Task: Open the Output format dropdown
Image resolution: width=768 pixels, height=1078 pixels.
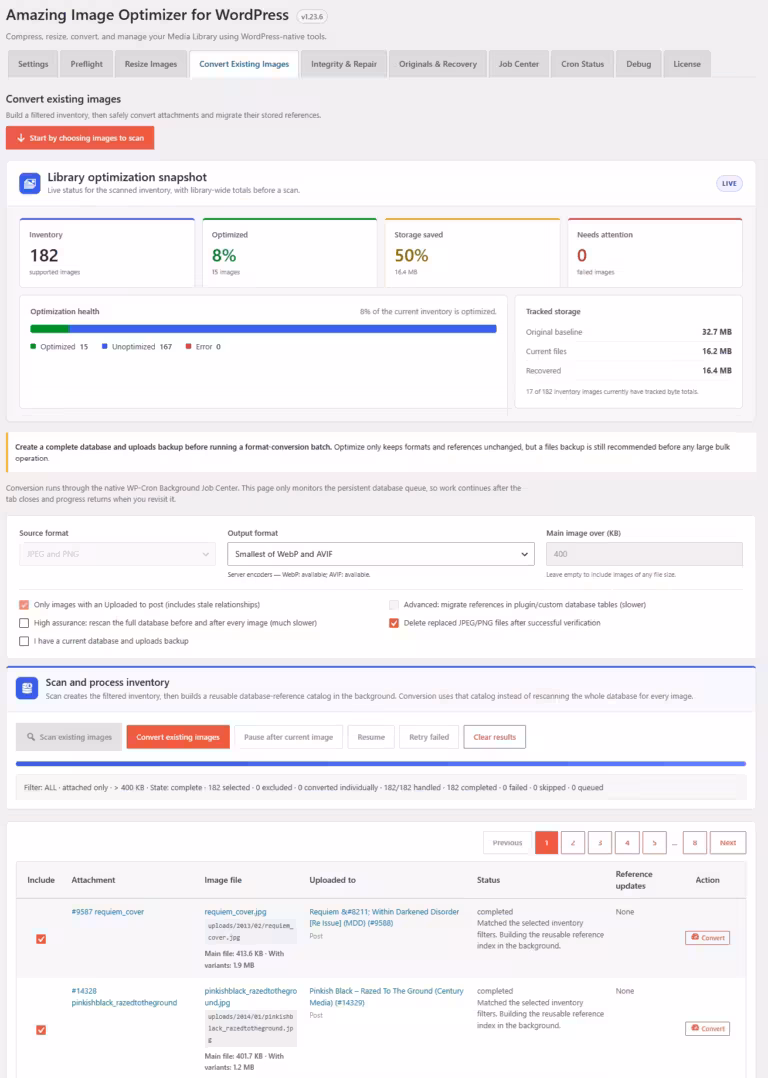Action: 381,554
